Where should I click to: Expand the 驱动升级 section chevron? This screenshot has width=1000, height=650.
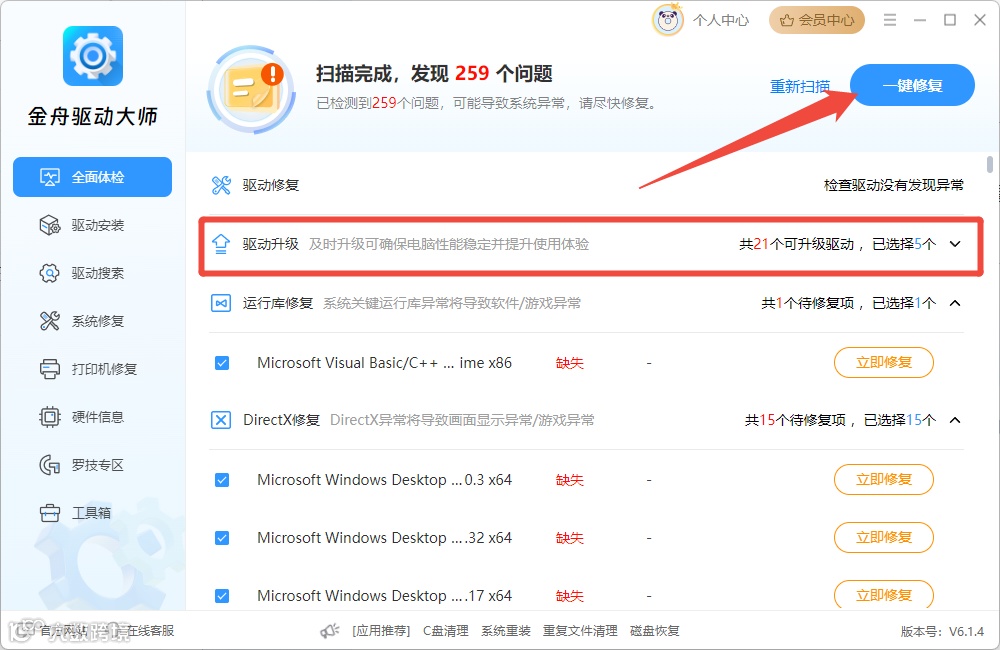955,244
